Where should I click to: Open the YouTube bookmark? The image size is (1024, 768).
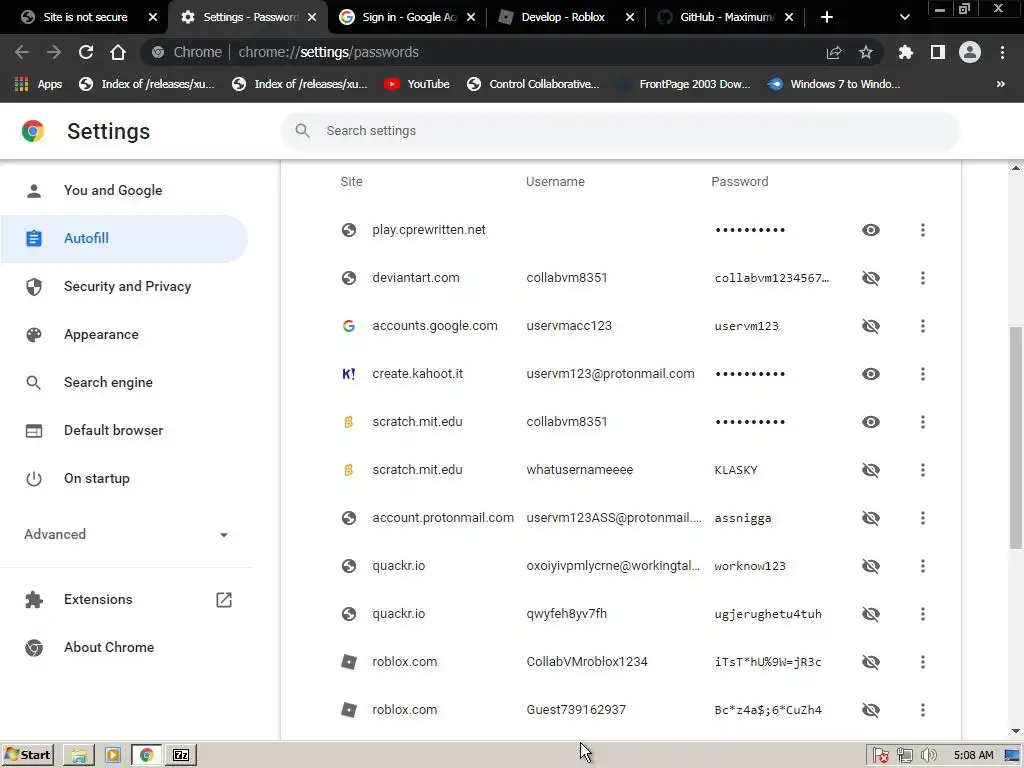[x=417, y=84]
